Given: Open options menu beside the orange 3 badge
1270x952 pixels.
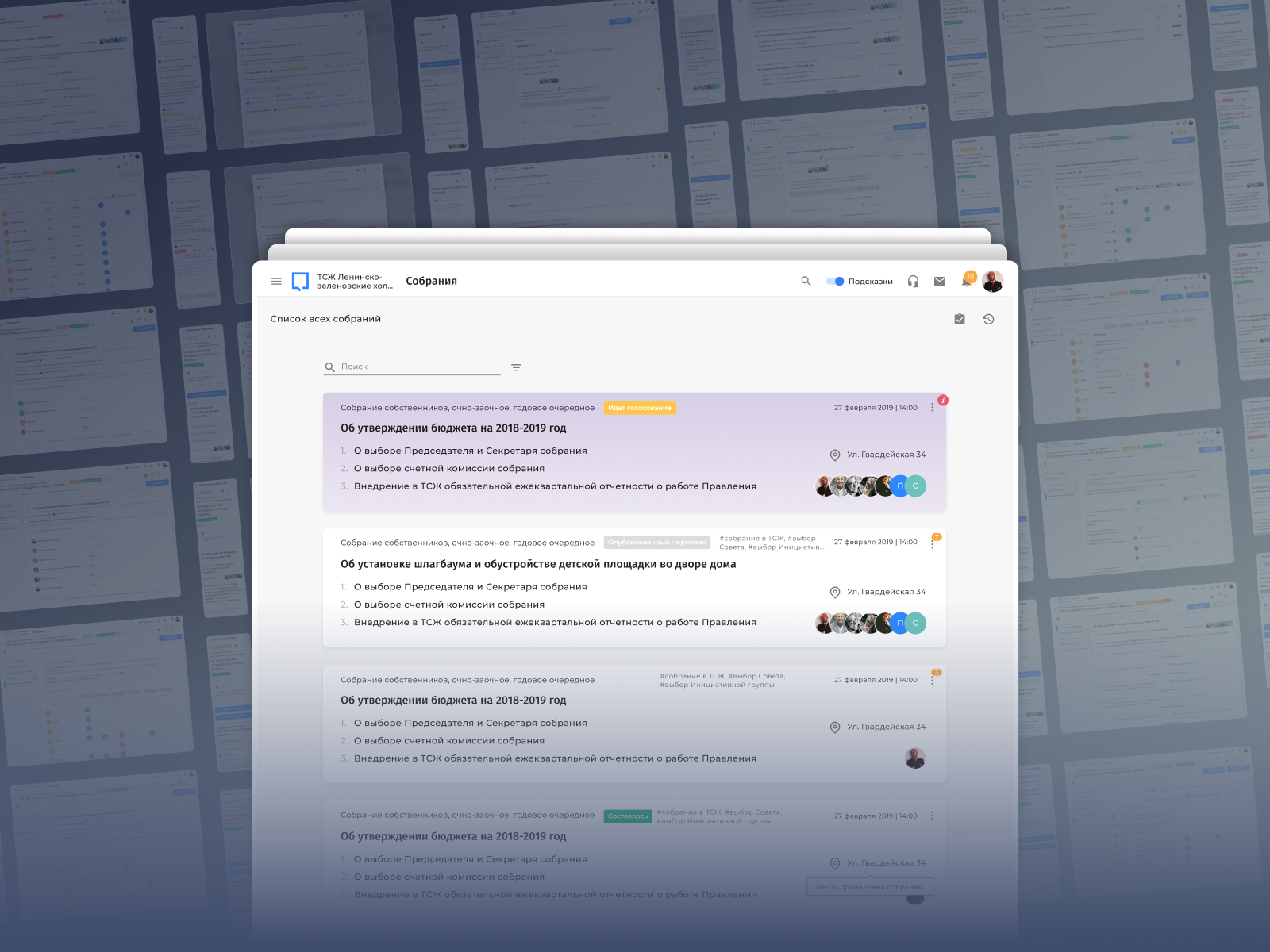Looking at the screenshot, I should tap(932, 681).
